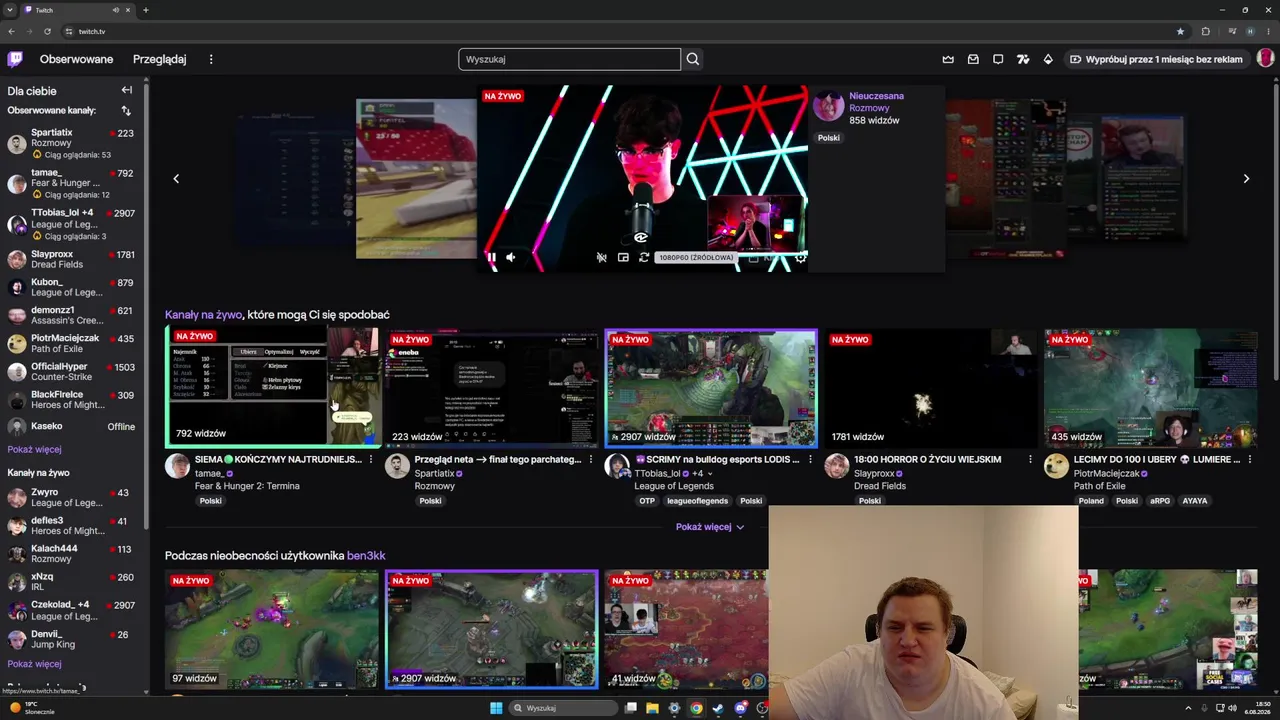Click the reload stream icon in the player
This screenshot has height=720, width=1280.
tap(644, 258)
